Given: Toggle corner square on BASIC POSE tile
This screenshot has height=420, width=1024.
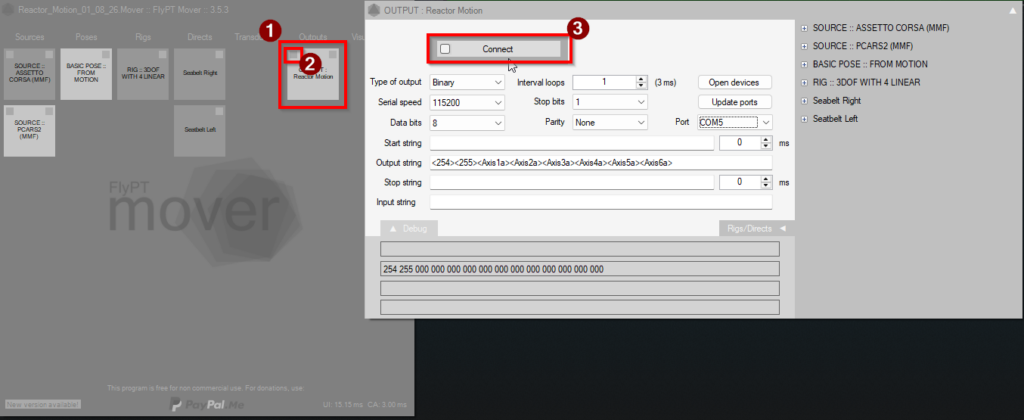Looking at the screenshot, I should pos(106,54).
